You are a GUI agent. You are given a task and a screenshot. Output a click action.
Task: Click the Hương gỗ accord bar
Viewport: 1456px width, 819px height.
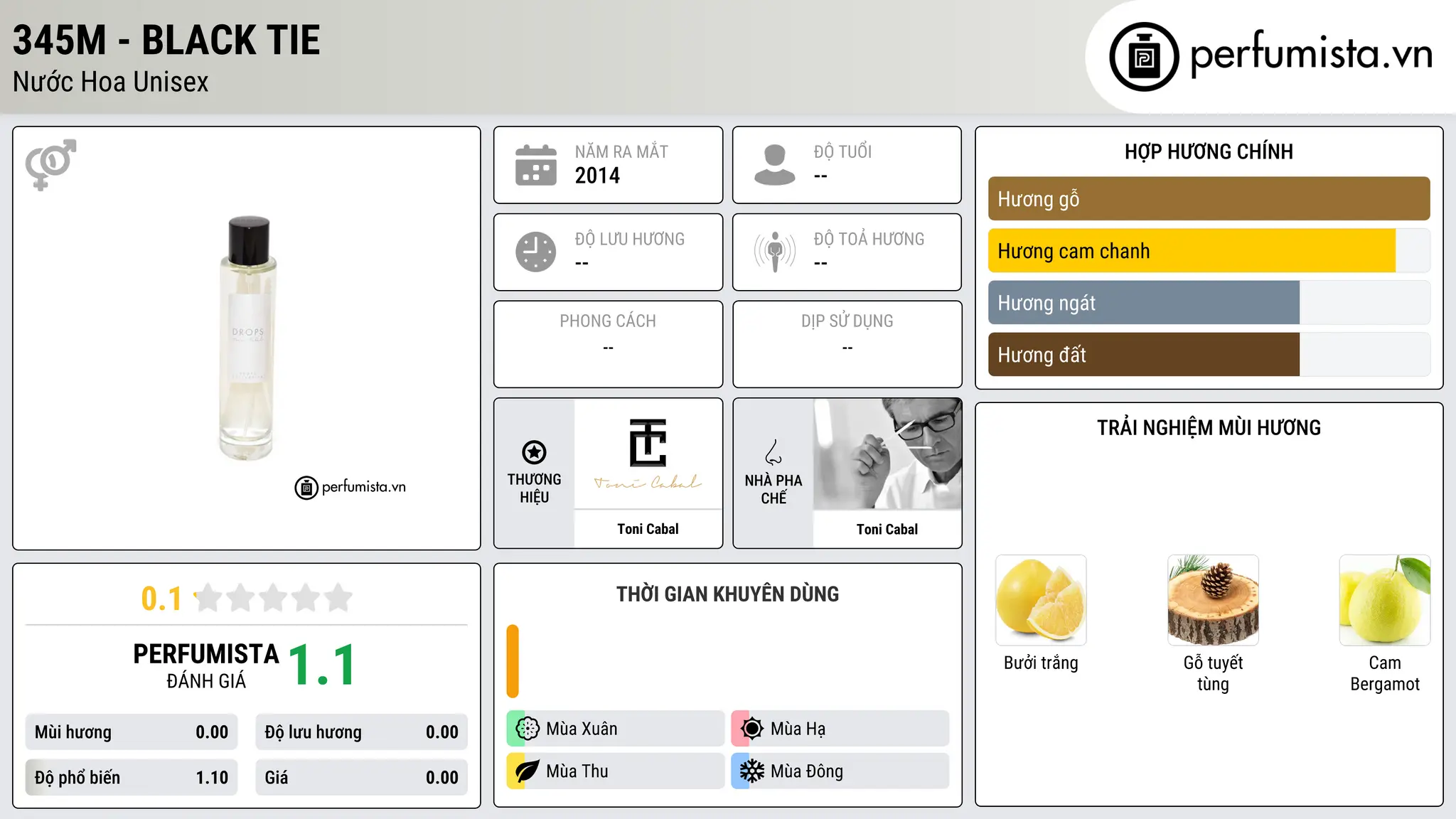coord(1209,199)
